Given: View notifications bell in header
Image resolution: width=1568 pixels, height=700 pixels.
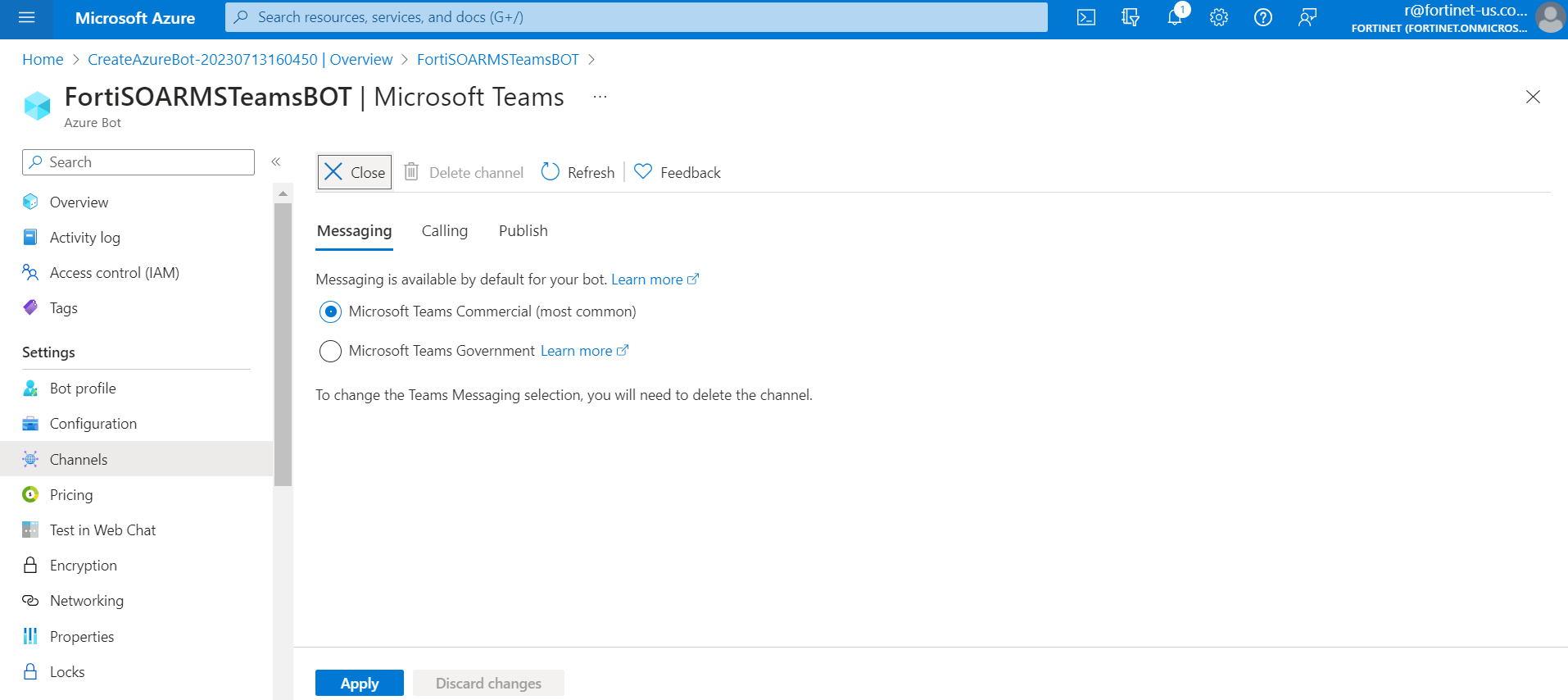Looking at the screenshot, I should coord(1175,17).
